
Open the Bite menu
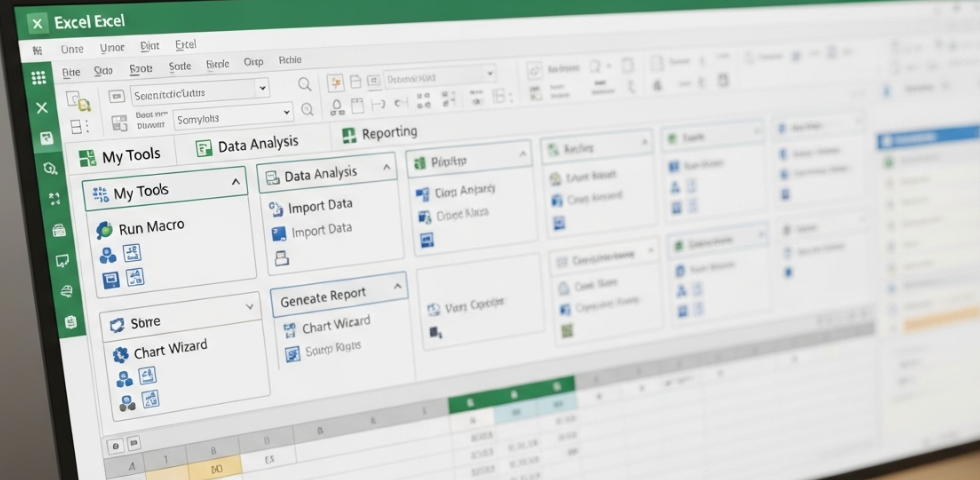[x=71, y=72]
